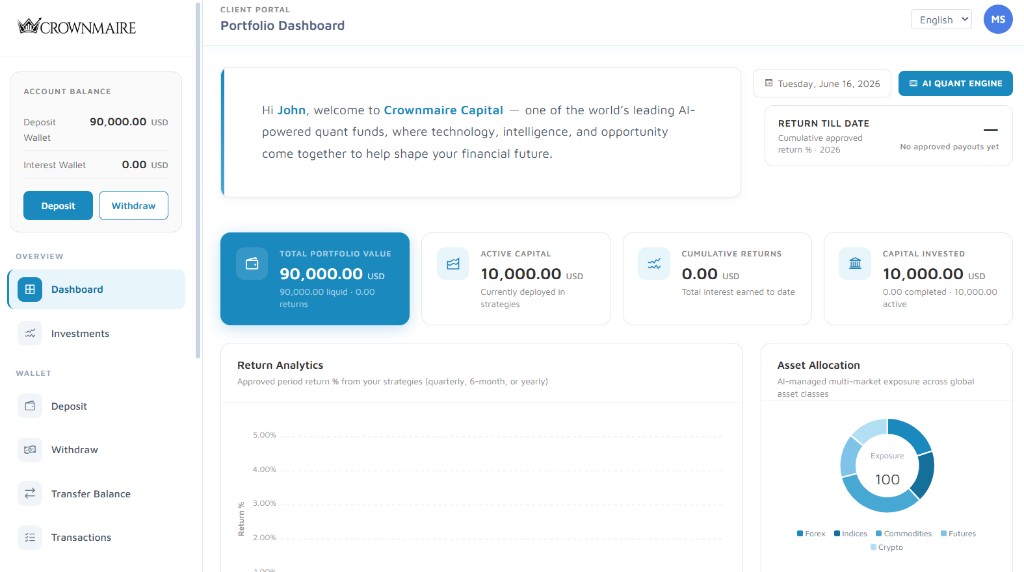Click the Total Portfolio Value card

(315, 279)
